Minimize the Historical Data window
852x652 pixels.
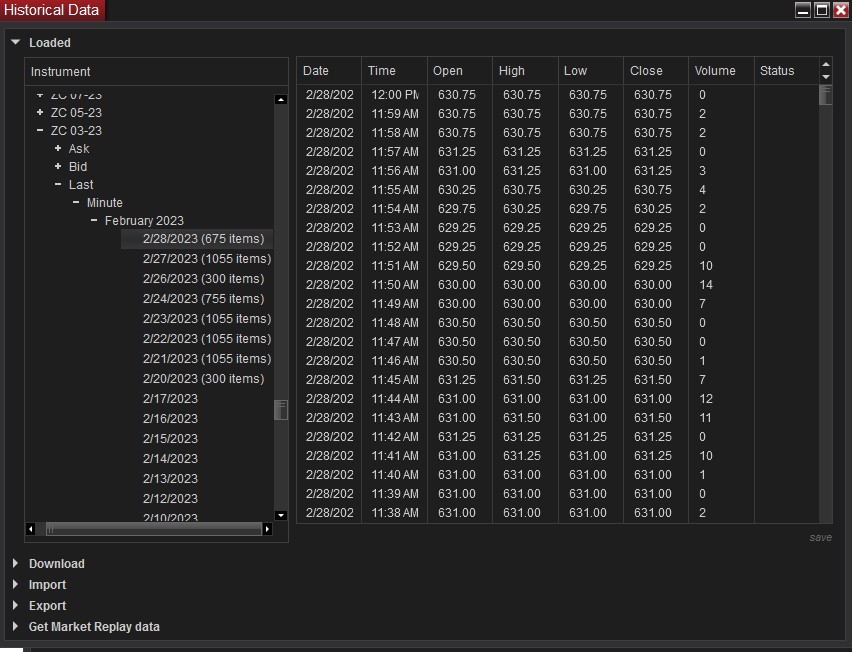pyautogui.click(x=803, y=10)
